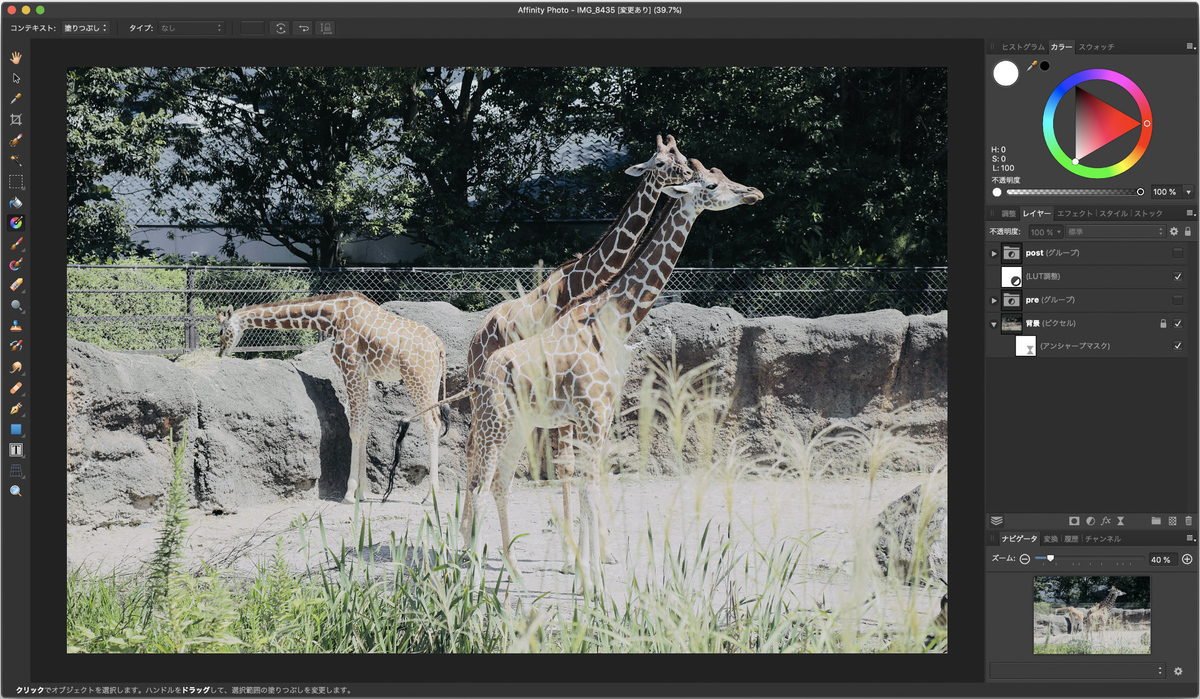
Task: Add a new pixel layer icon
Action: coord(1172,521)
